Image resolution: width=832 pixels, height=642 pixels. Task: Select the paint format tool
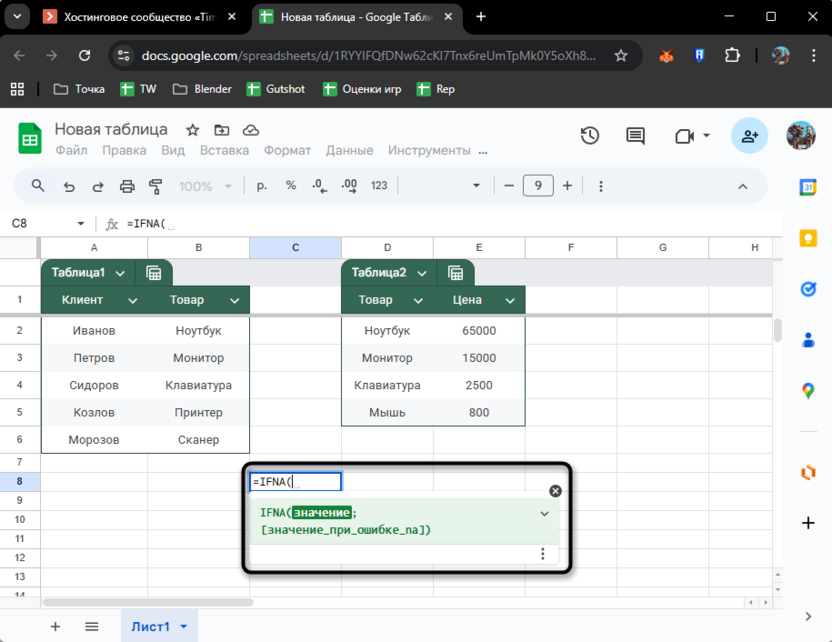pos(156,186)
